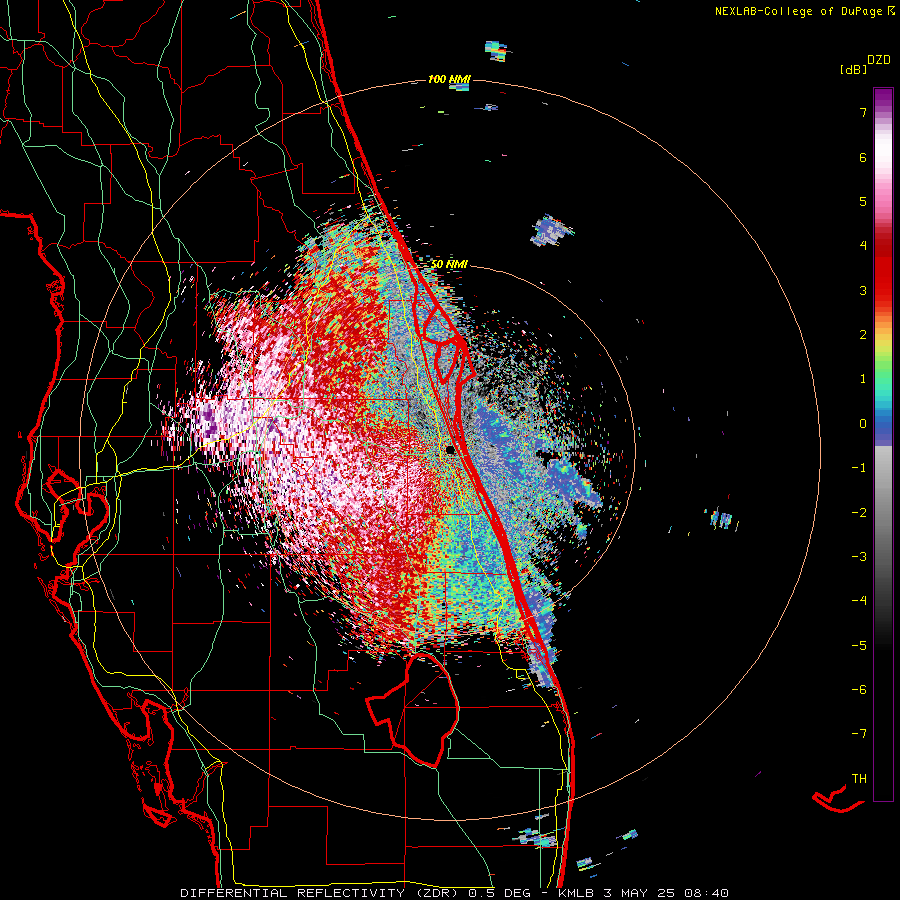The width and height of the screenshot is (900, 900).
Task: Click the scale value 2
Action: [863, 335]
